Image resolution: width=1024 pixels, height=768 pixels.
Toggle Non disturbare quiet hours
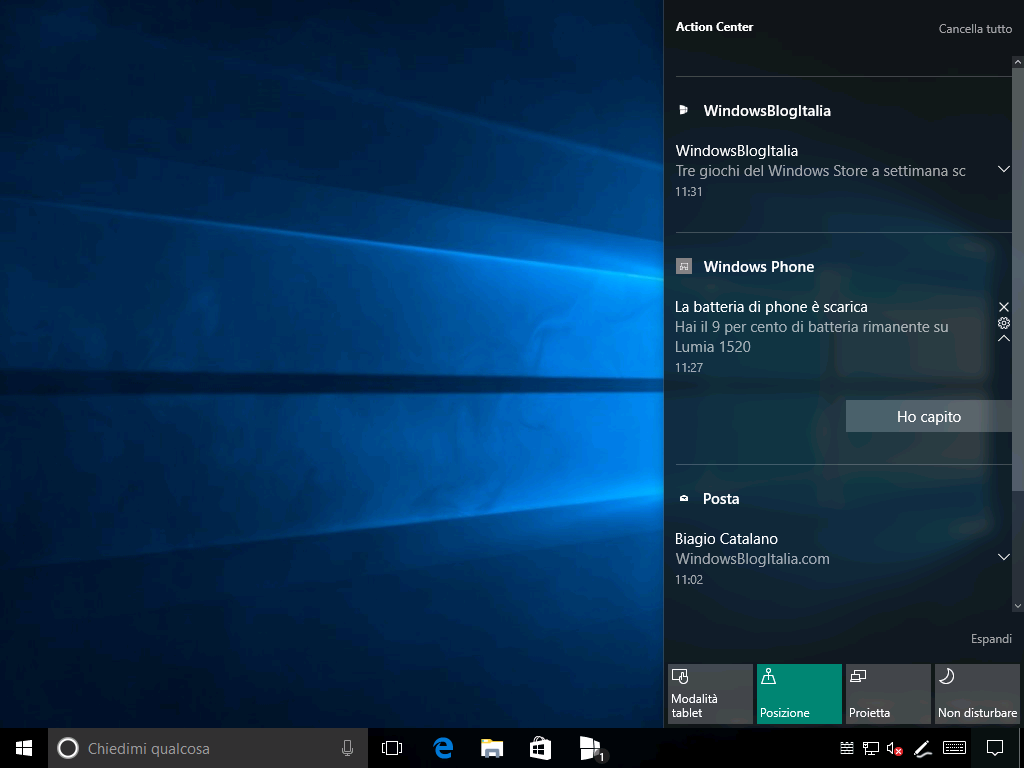coord(977,694)
